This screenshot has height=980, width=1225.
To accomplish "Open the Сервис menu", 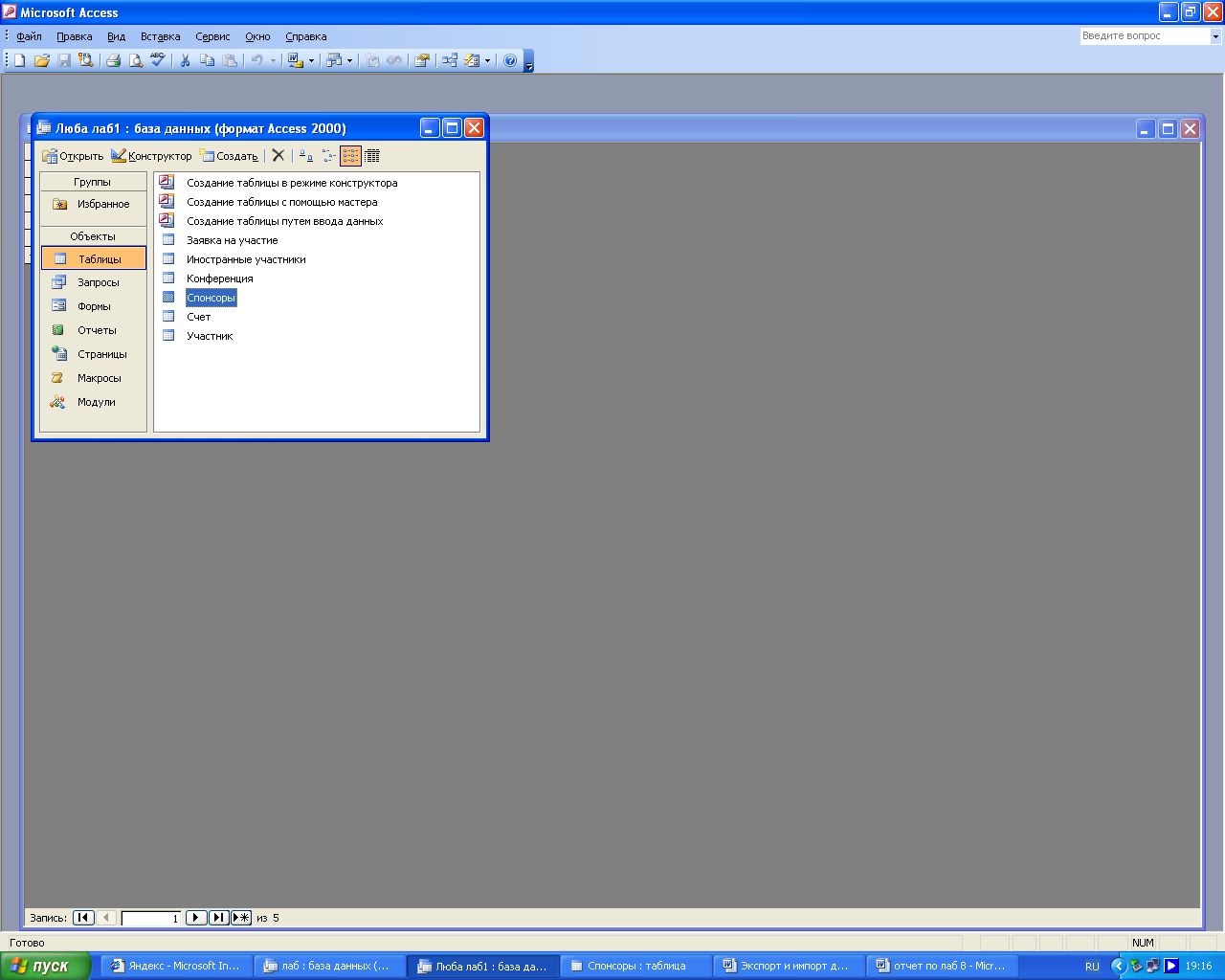I will coord(212,36).
